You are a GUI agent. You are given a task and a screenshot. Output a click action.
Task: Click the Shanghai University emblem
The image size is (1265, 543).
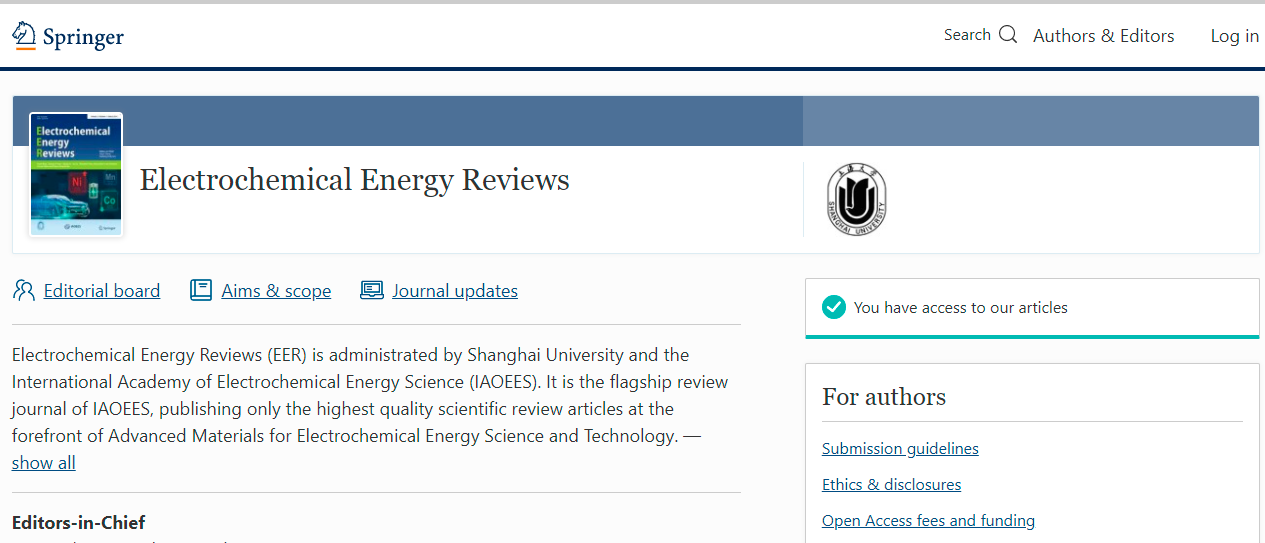coord(856,200)
